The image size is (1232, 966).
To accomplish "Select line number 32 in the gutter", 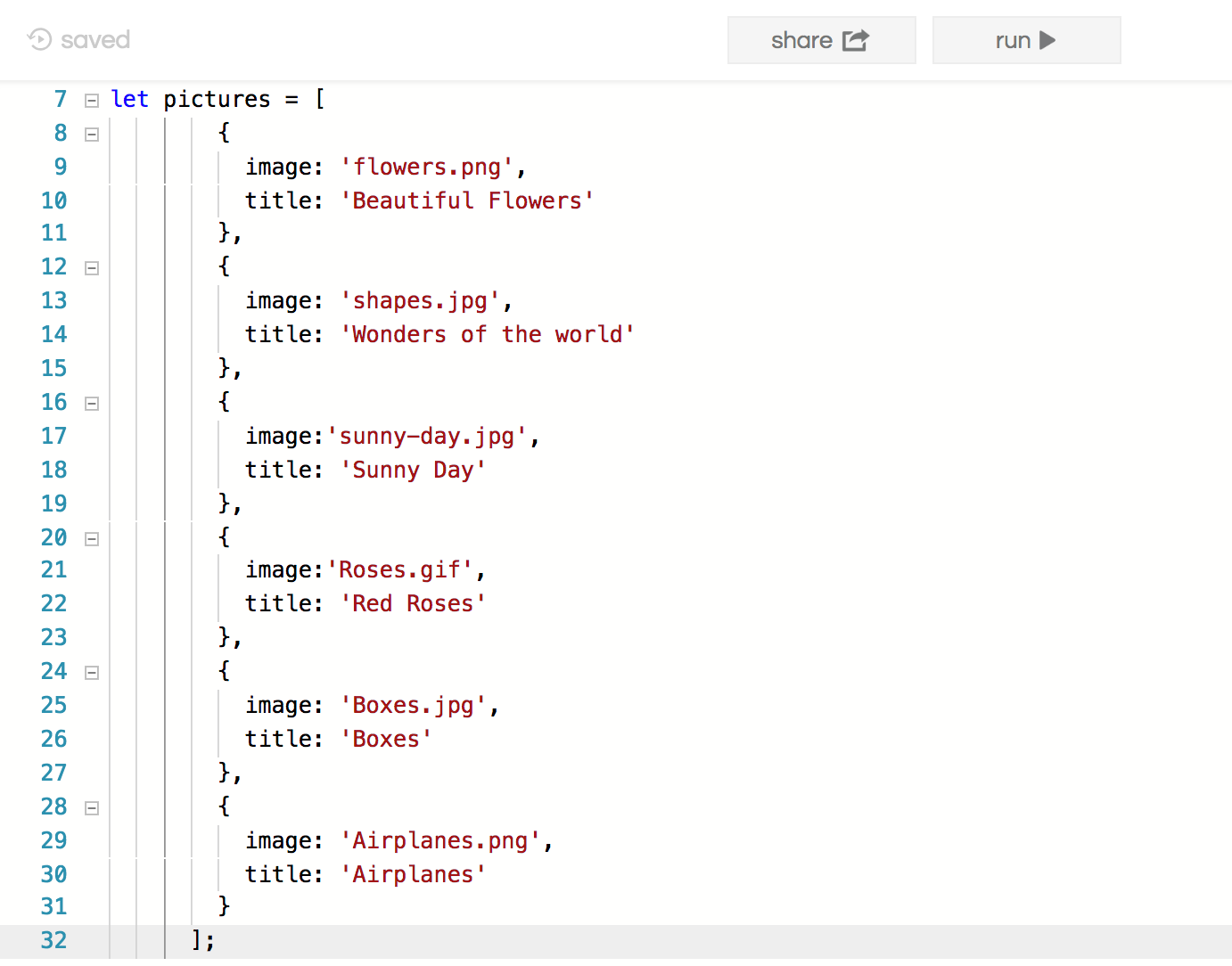I will (x=53, y=940).
